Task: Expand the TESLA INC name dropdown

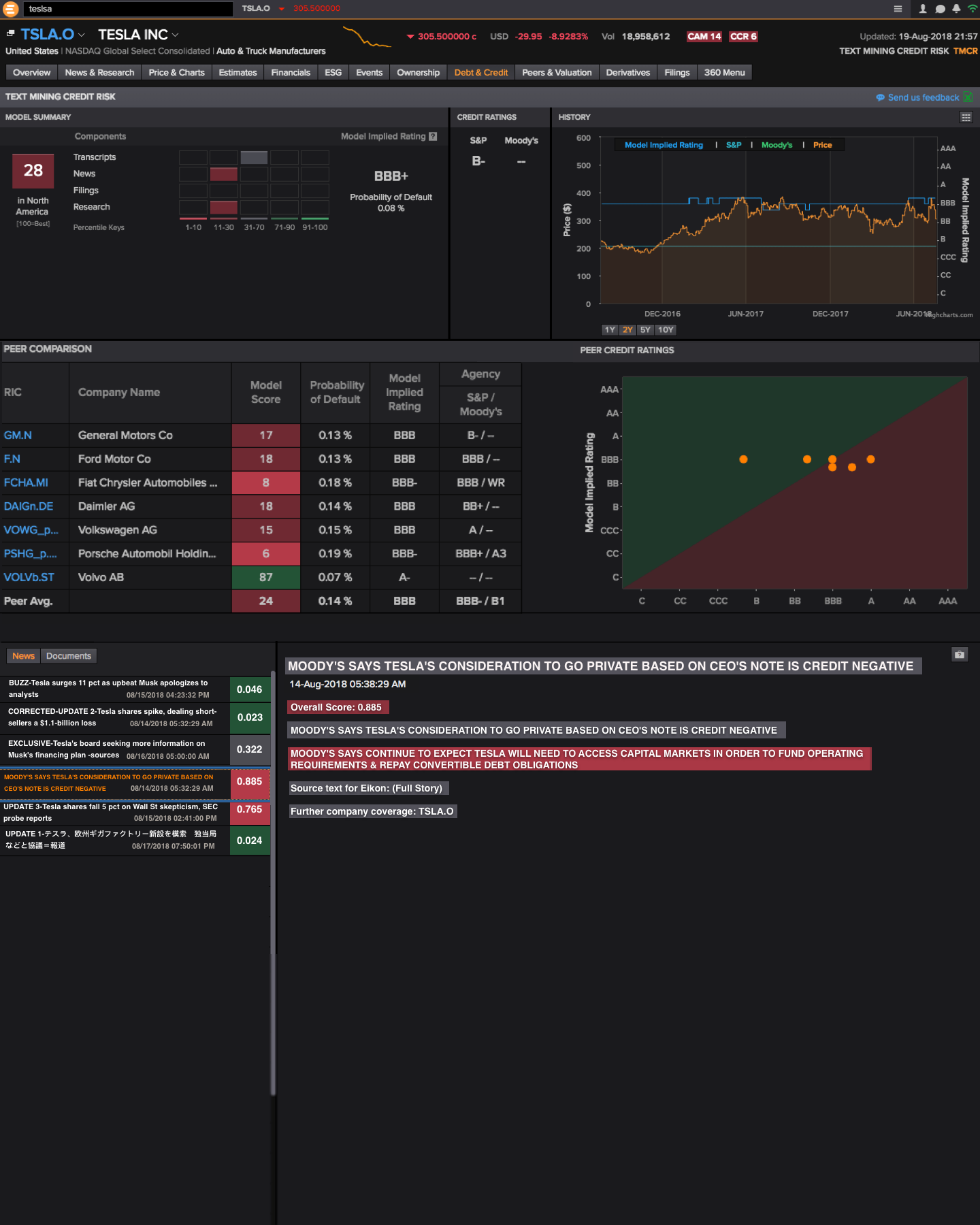Action: [175, 35]
